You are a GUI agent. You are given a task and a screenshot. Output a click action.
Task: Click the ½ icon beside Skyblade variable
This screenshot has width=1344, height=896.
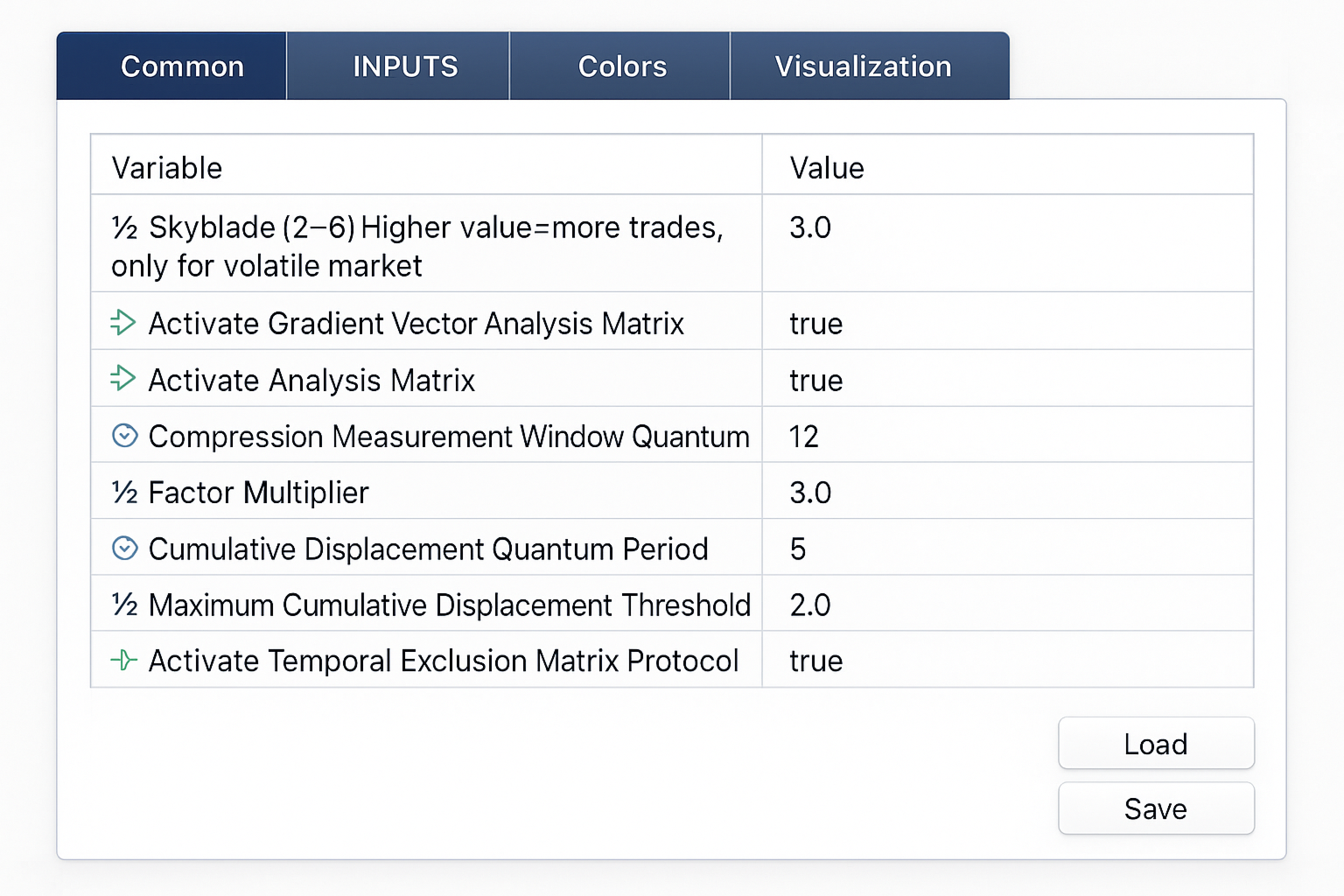click(124, 228)
